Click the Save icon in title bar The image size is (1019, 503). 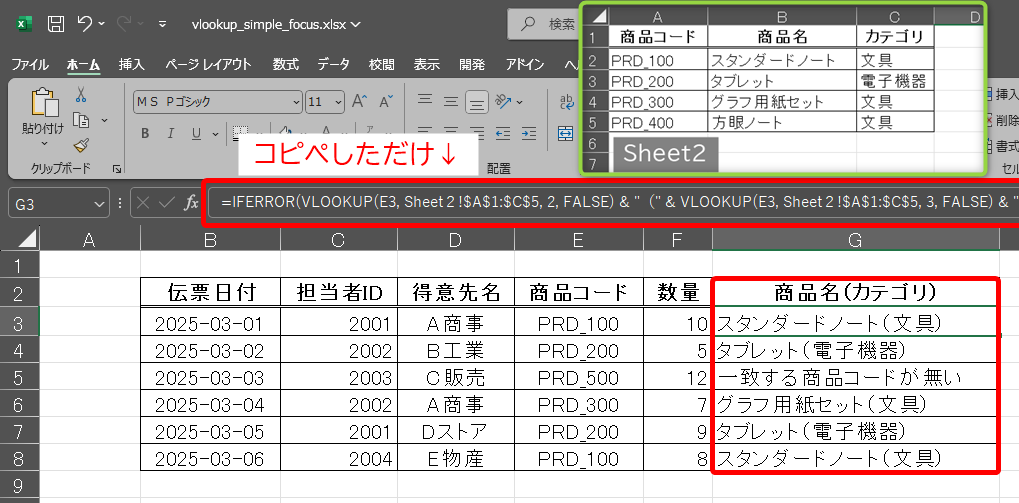57,23
